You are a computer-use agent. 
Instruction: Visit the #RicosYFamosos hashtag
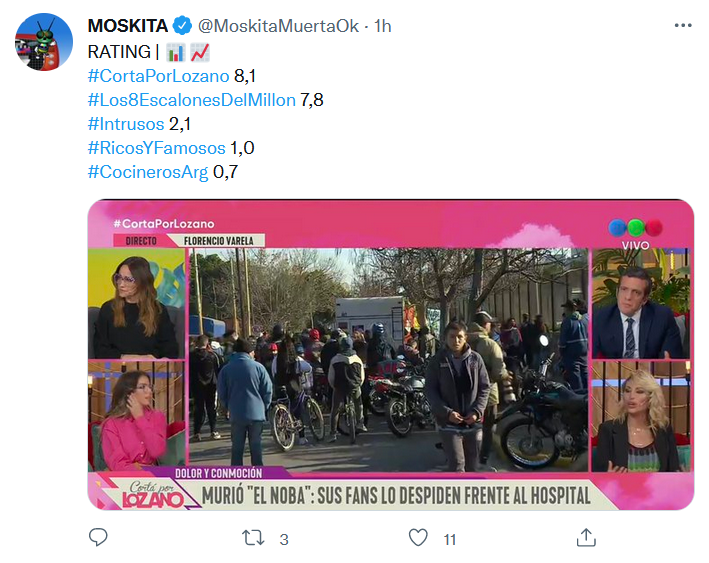pyautogui.click(x=156, y=148)
